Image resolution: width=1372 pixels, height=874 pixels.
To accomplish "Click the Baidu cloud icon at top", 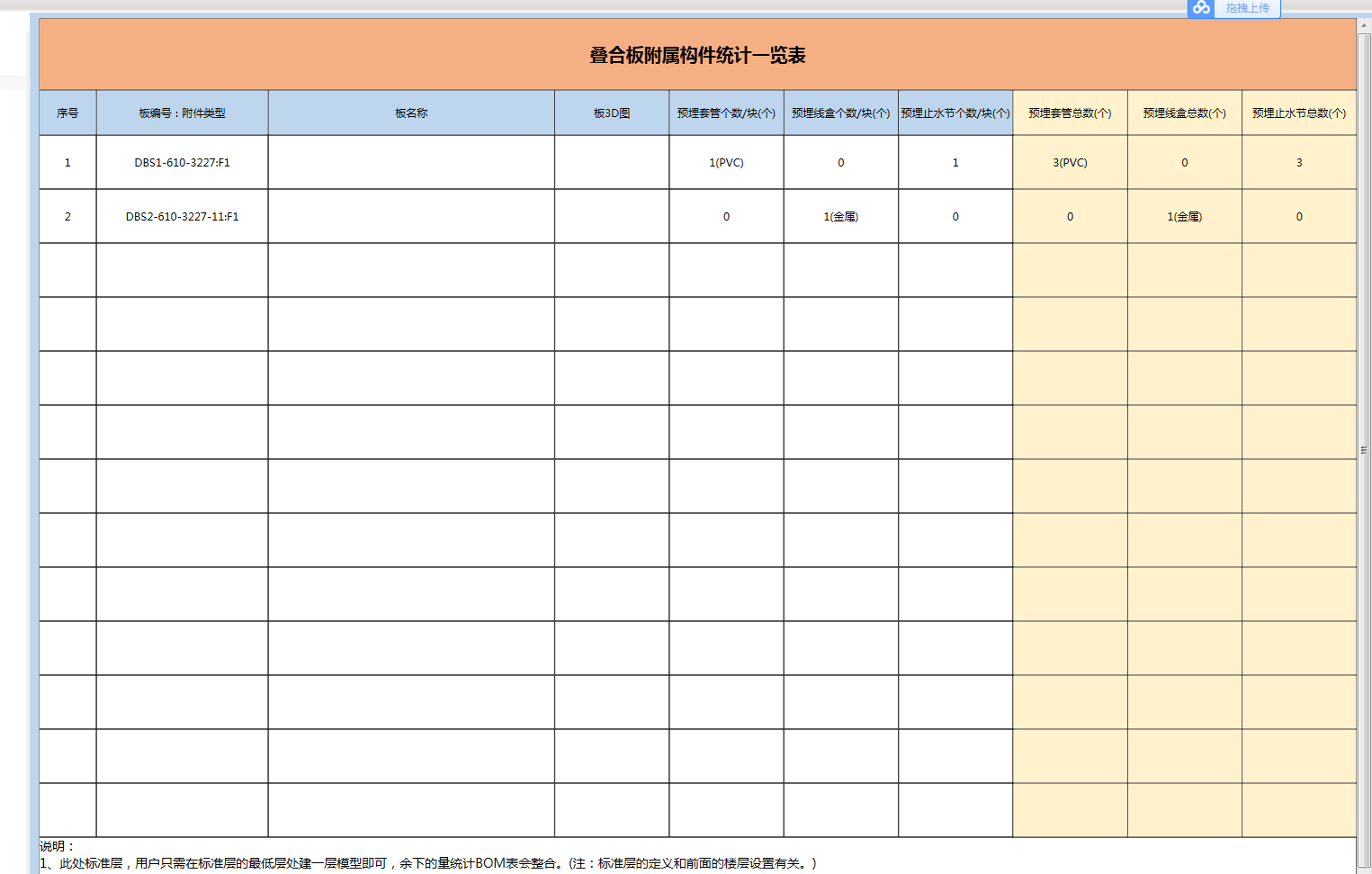I will (x=1201, y=8).
